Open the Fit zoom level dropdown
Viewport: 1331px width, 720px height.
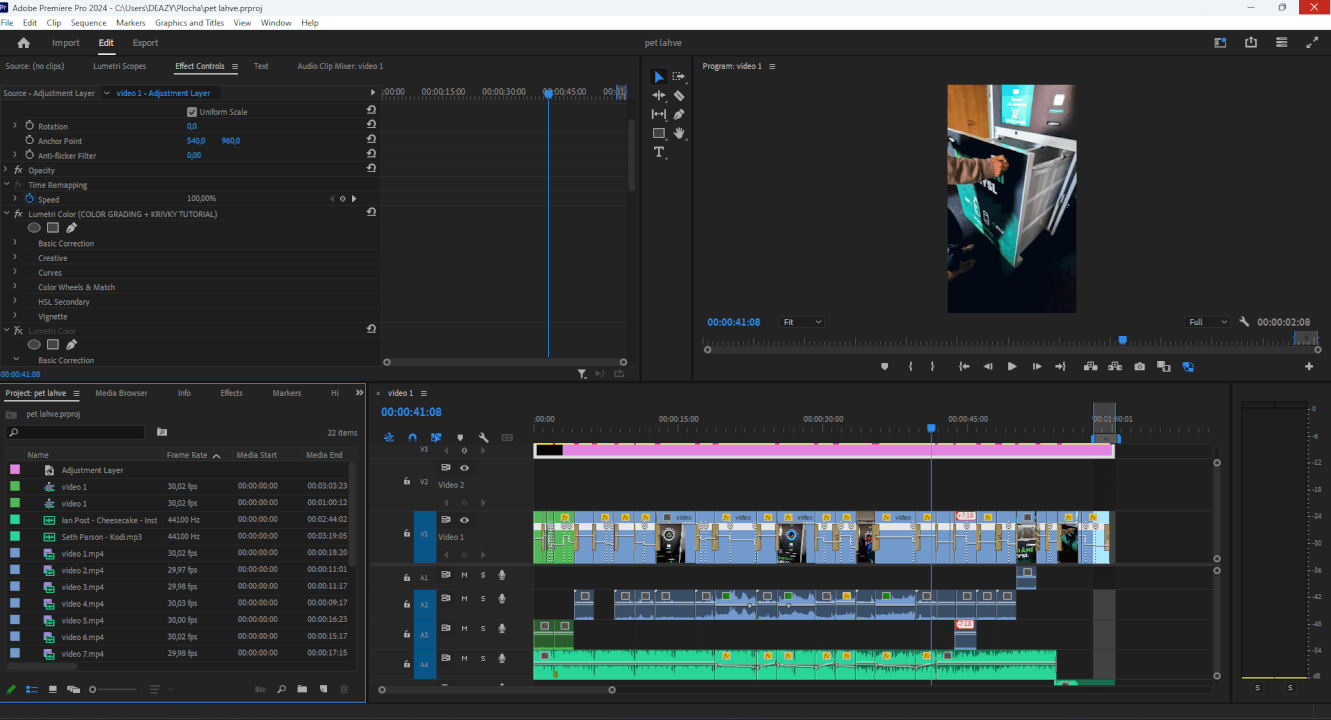[801, 321]
